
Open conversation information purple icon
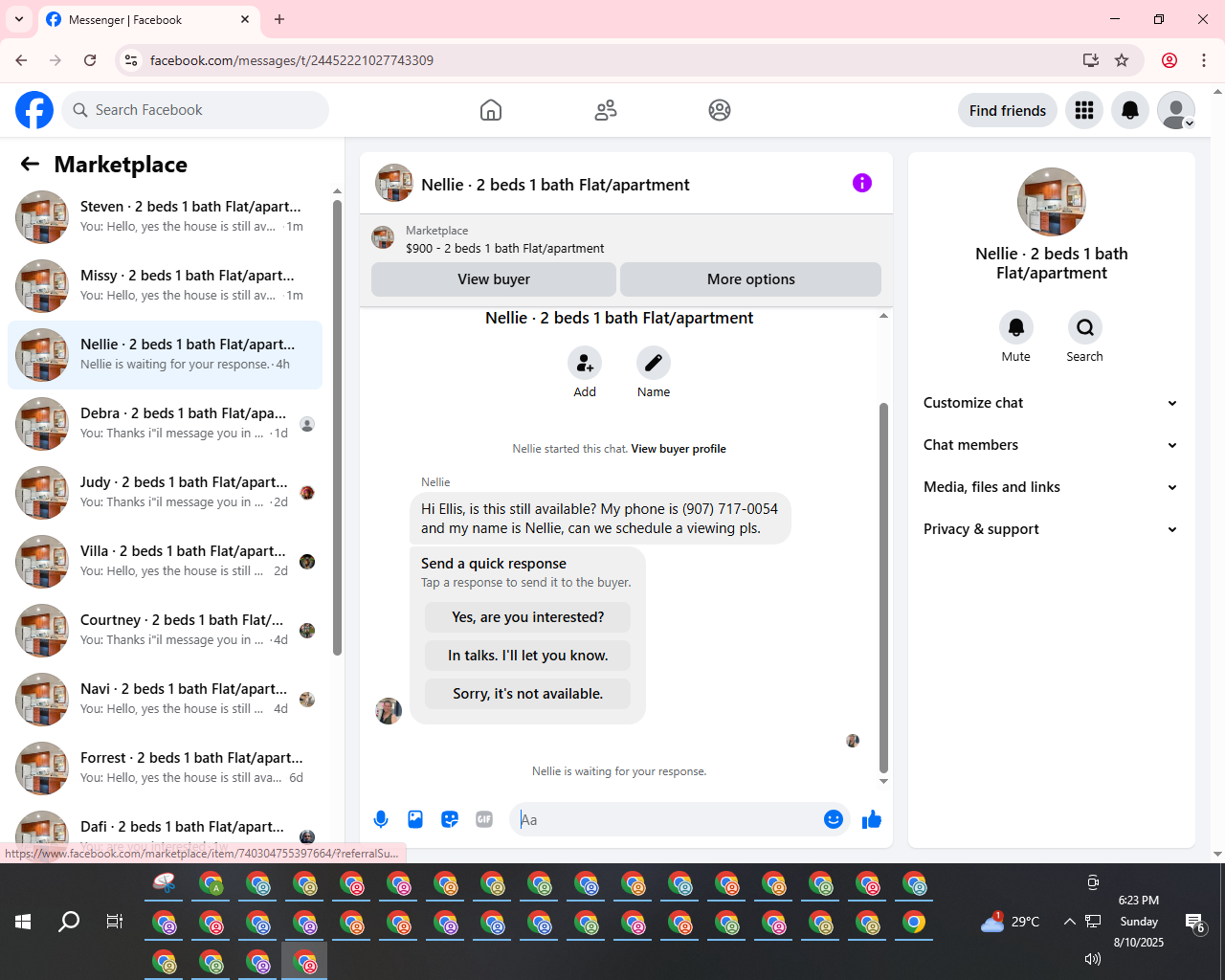tap(862, 183)
